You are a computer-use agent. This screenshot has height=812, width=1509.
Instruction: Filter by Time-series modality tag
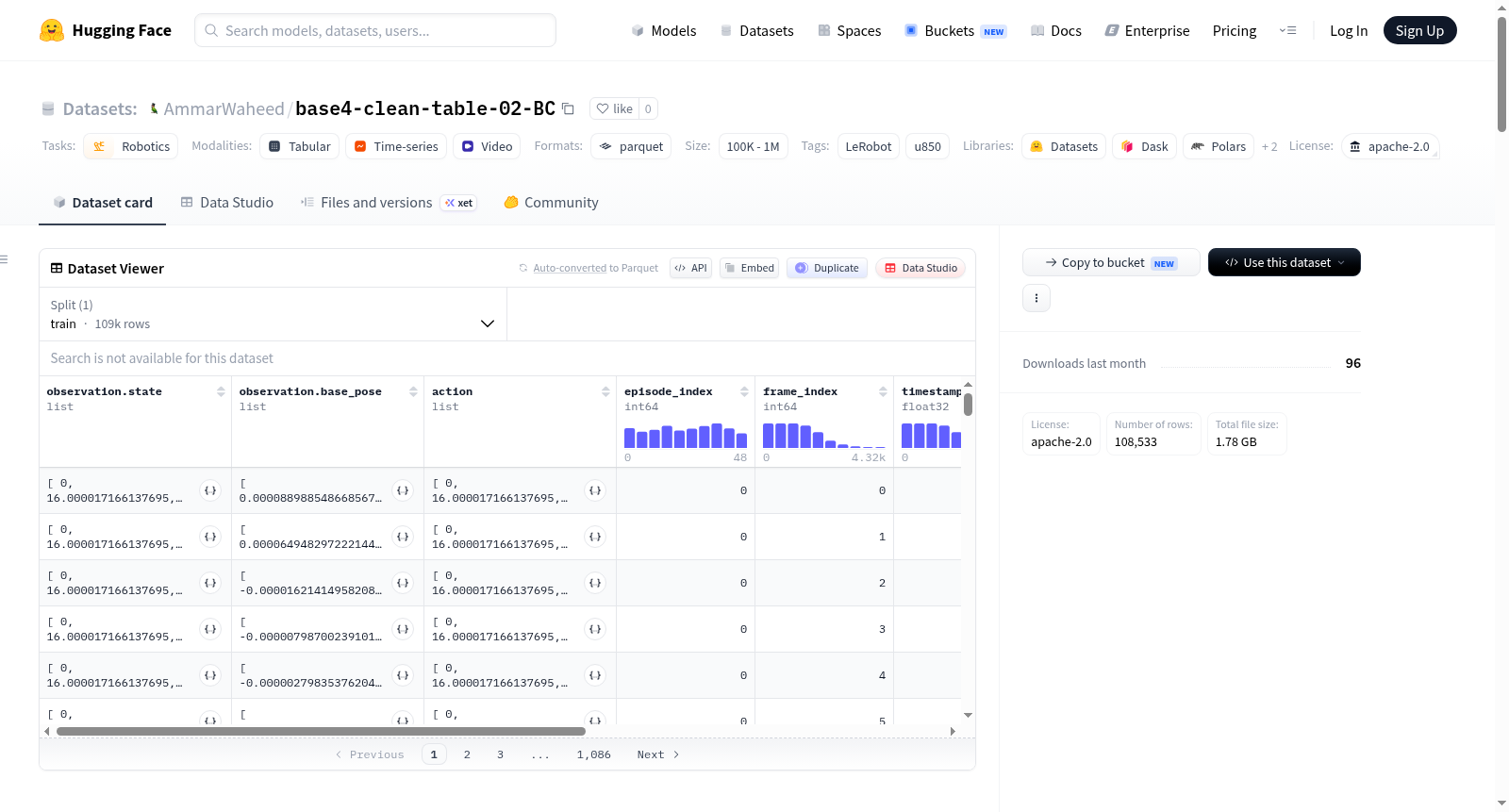(396, 146)
